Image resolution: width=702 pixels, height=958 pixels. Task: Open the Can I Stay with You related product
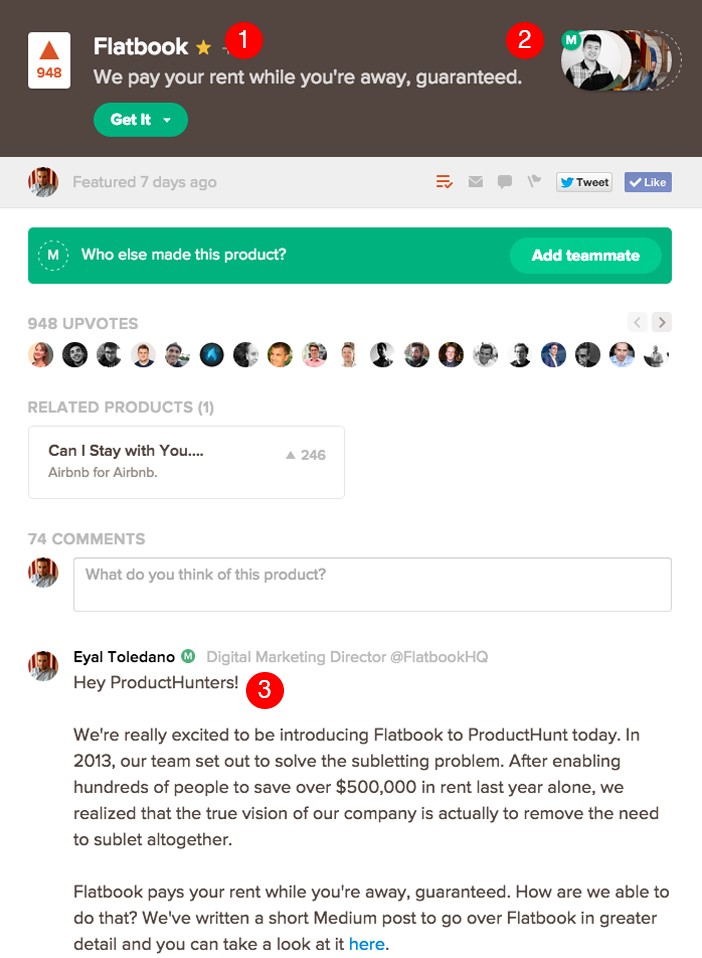(126, 451)
